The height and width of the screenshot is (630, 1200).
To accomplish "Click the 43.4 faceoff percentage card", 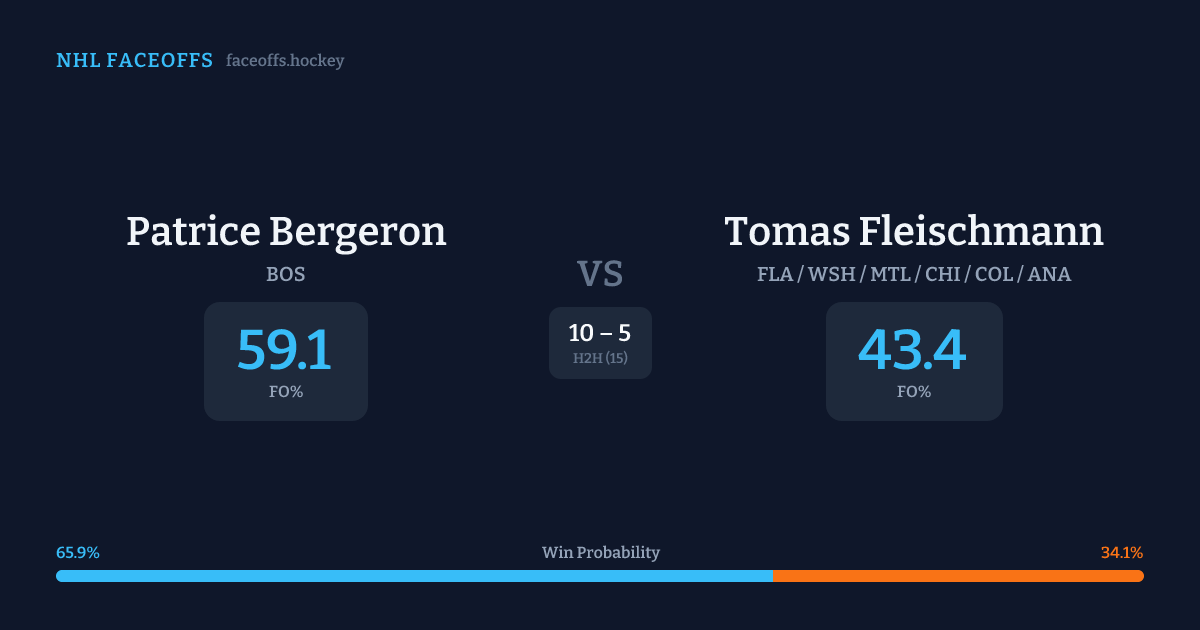I will pyautogui.click(x=914, y=361).
